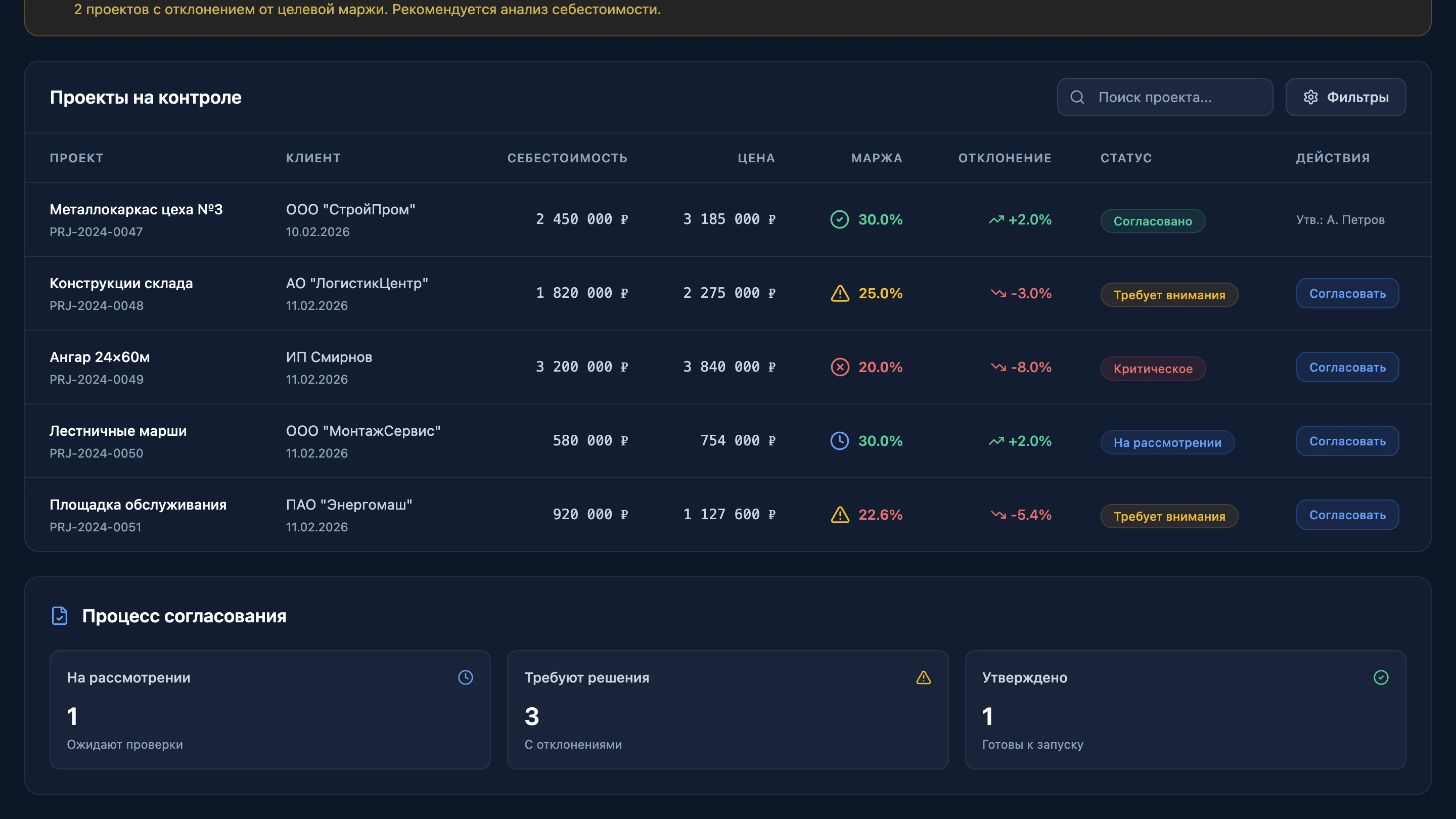Sort table by Маржа column header

(x=876, y=158)
